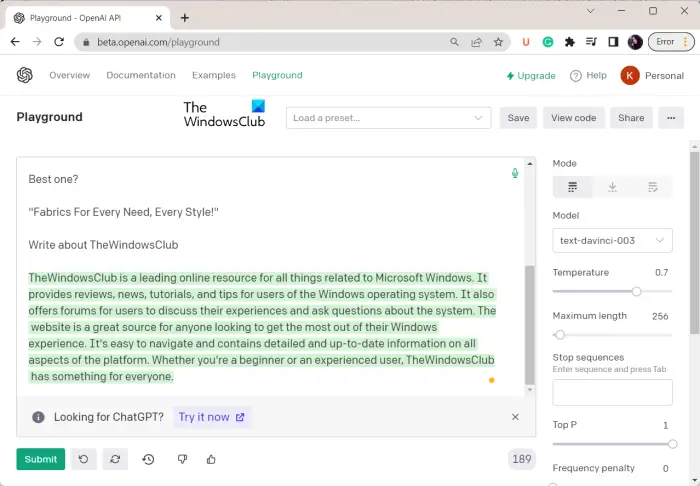
Task: Reload the page with the refresh icon
Action: pyautogui.click(x=59, y=42)
